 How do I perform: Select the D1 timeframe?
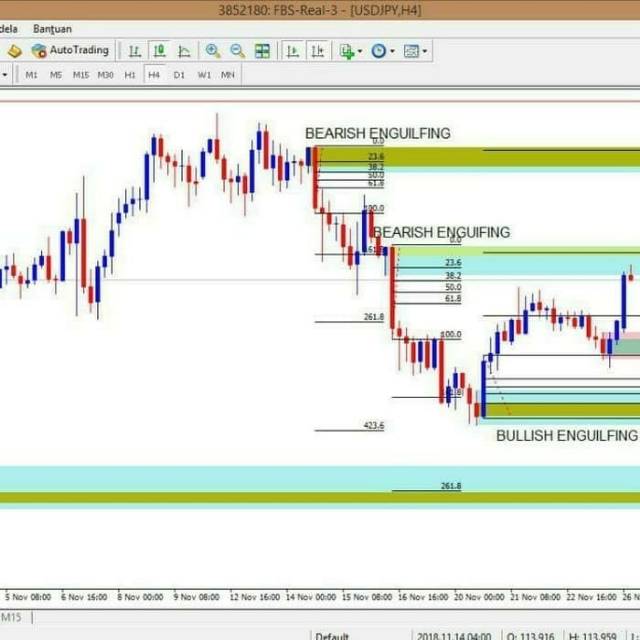(x=179, y=75)
